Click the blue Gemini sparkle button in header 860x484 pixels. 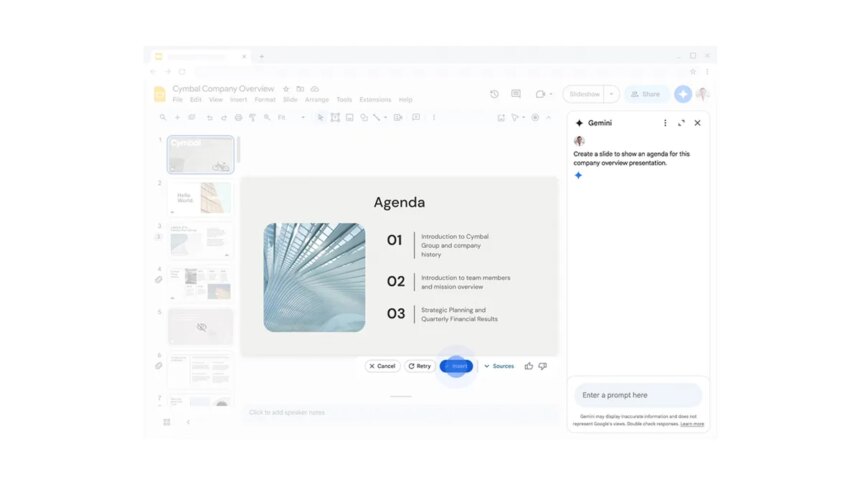682,94
